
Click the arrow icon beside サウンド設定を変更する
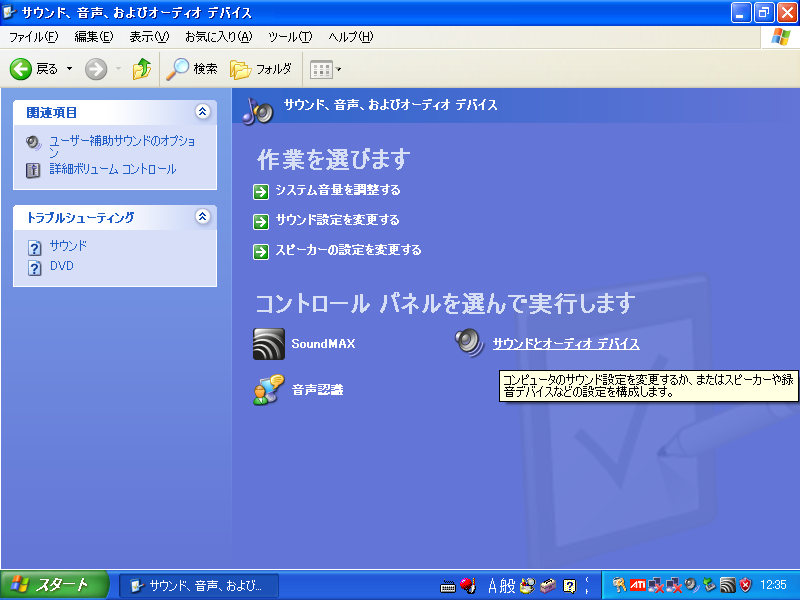(261, 221)
